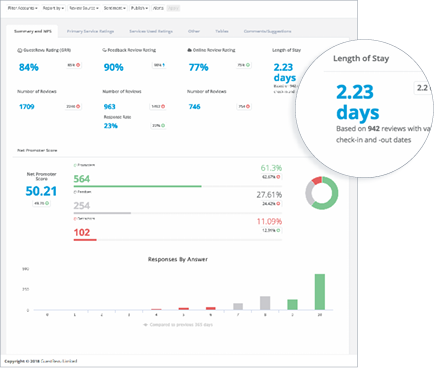Click the Alerts button in filter bar
The height and width of the screenshot is (368, 436).
(158, 8)
